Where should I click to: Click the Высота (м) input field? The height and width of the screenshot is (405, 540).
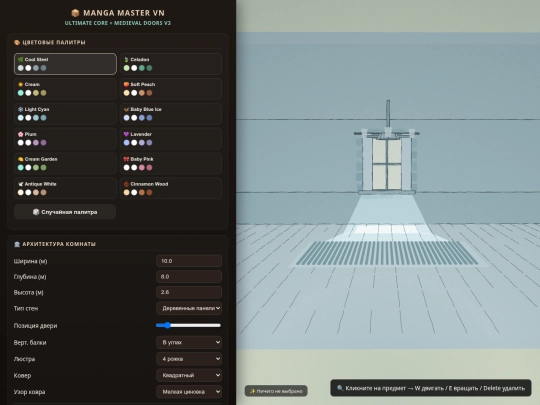pyautogui.click(x=189, y=292)
